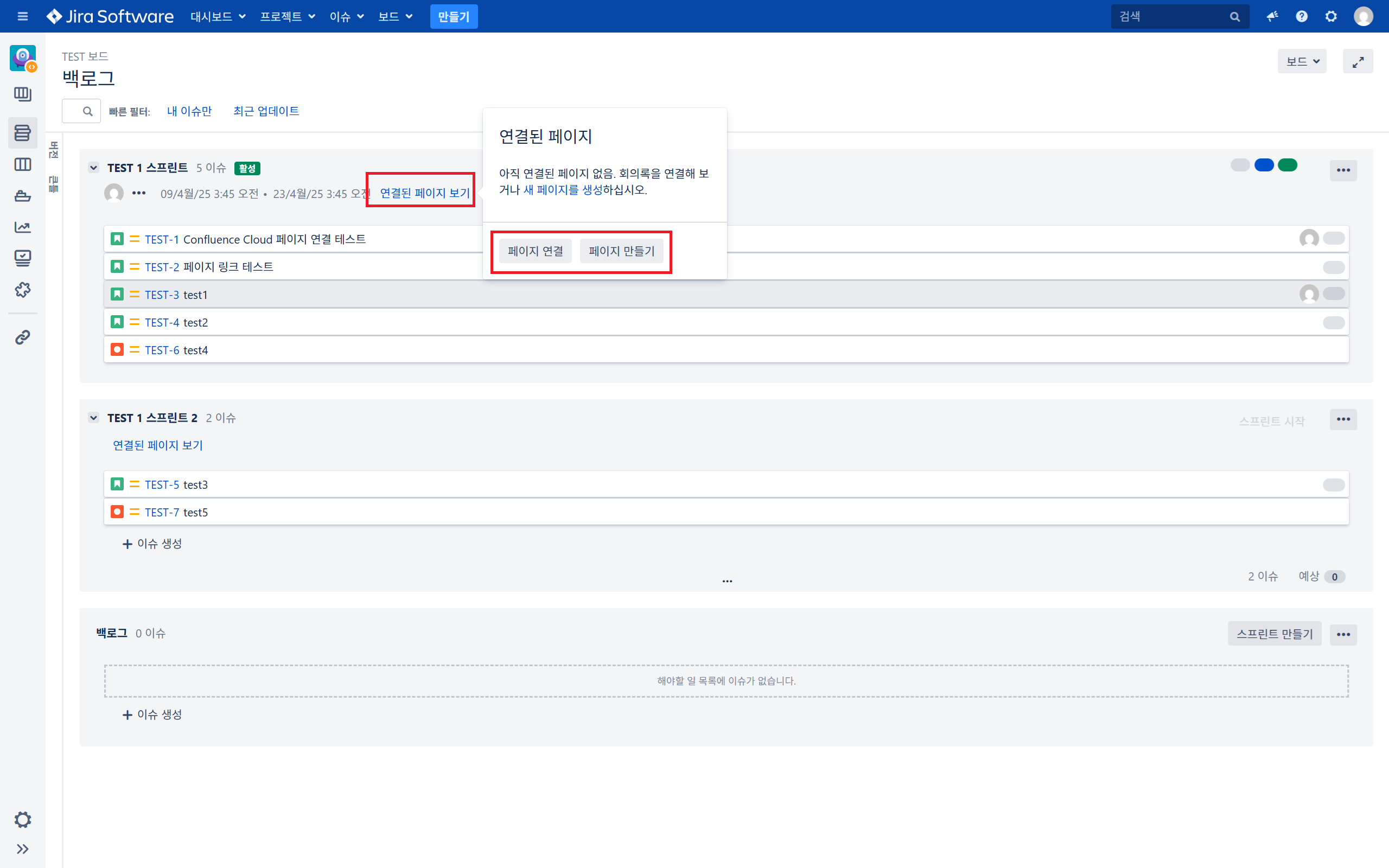1389x868 pixels.
Task: Open the 프로젝트 menu in header
Action: pyautogui.click(x=288, y=17)
